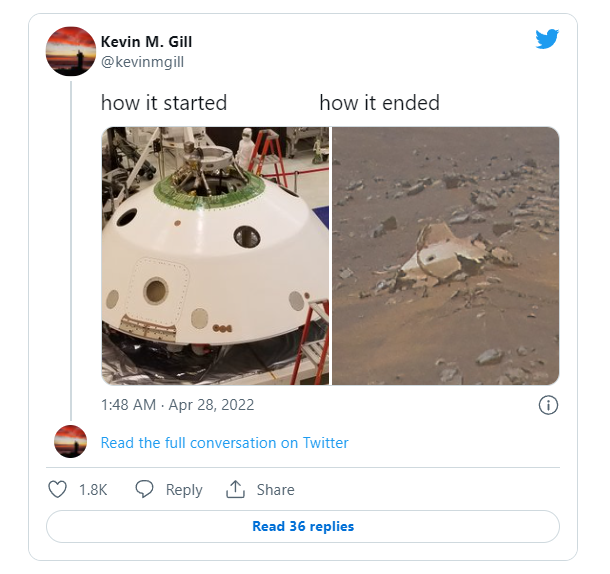Click the Twitter bird logo

[547, 39]
